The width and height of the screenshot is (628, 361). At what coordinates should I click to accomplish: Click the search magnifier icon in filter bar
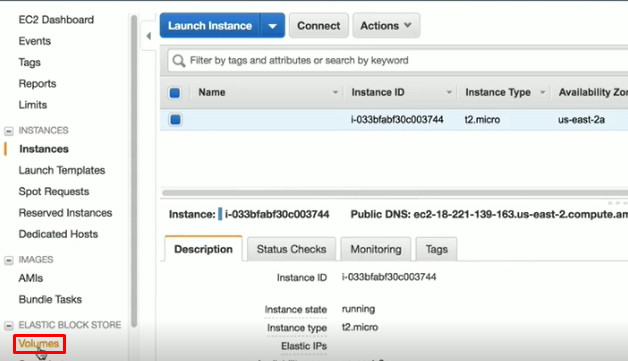tap(179, 61)
